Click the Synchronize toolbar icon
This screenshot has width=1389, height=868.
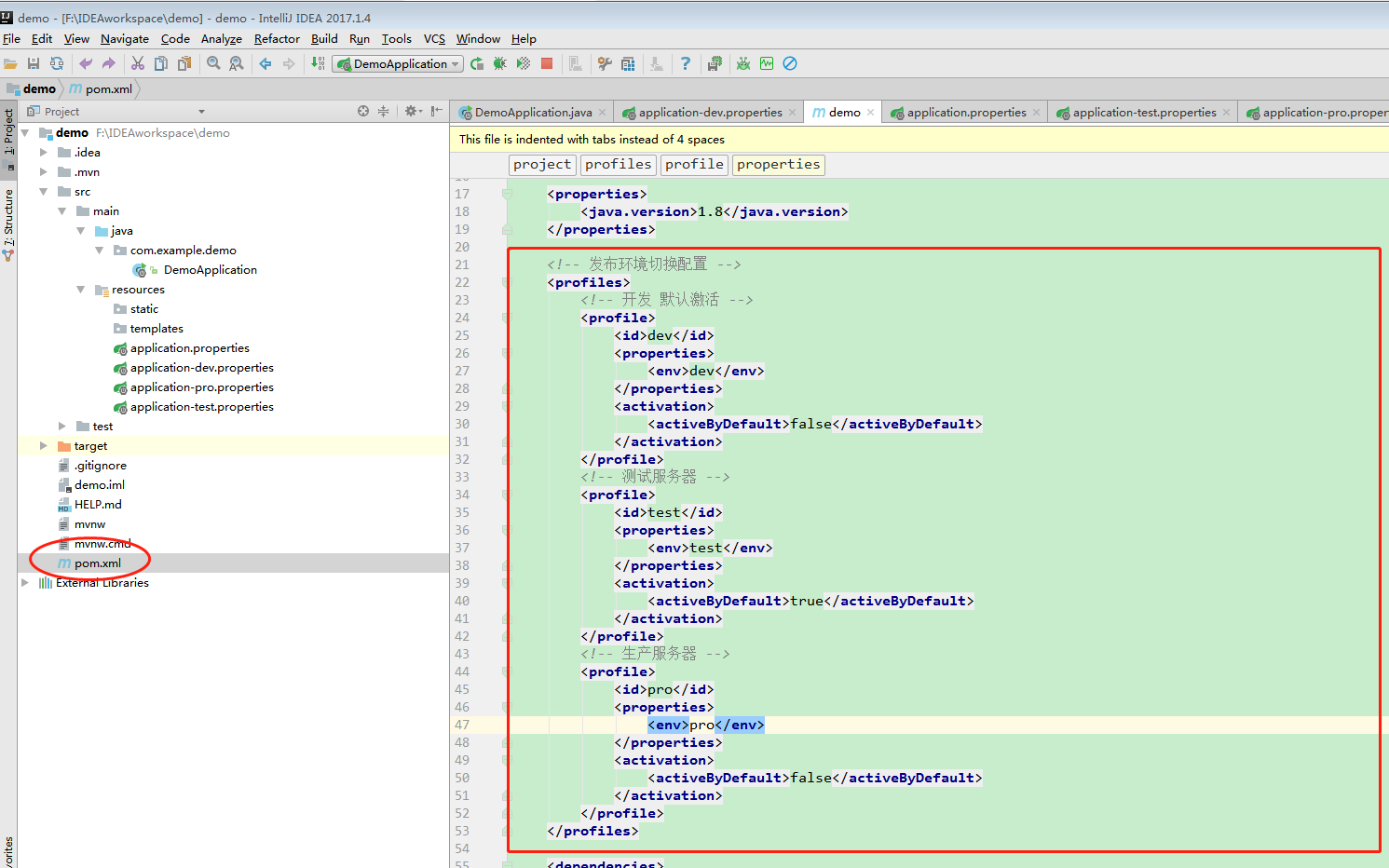[x=57, y=63]
